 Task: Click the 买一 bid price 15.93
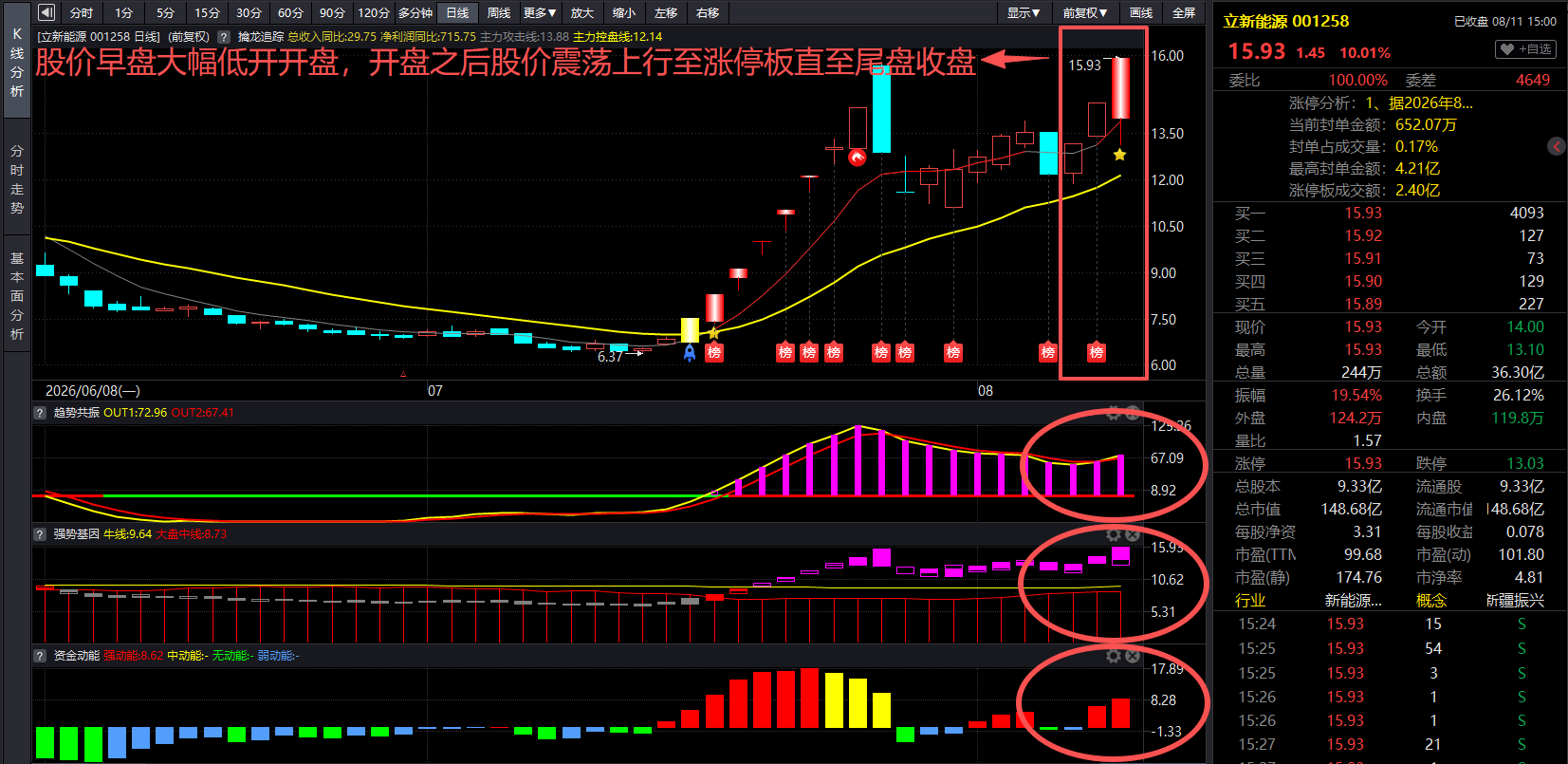click(x=1363, y=214)
